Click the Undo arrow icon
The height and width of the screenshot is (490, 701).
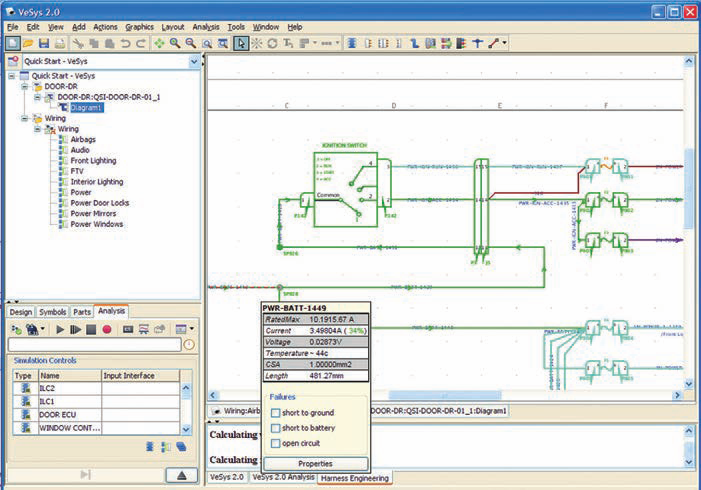pyautogui.click(x=126, y=43)
